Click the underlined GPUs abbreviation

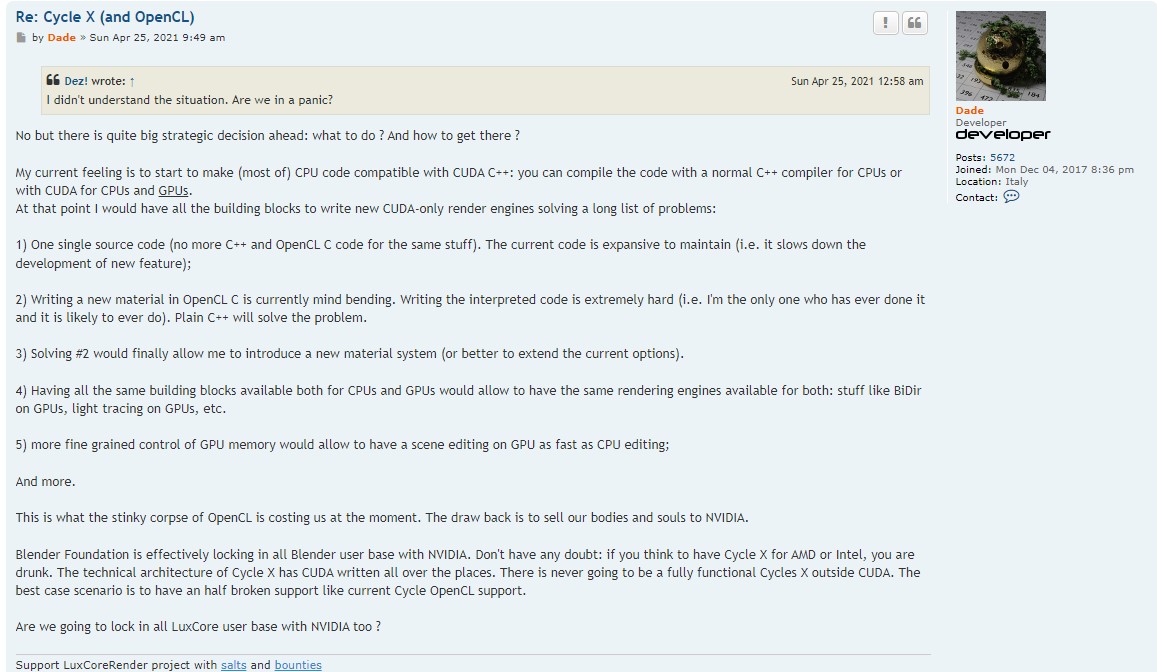pyautogui.click(x=174, y=190)
